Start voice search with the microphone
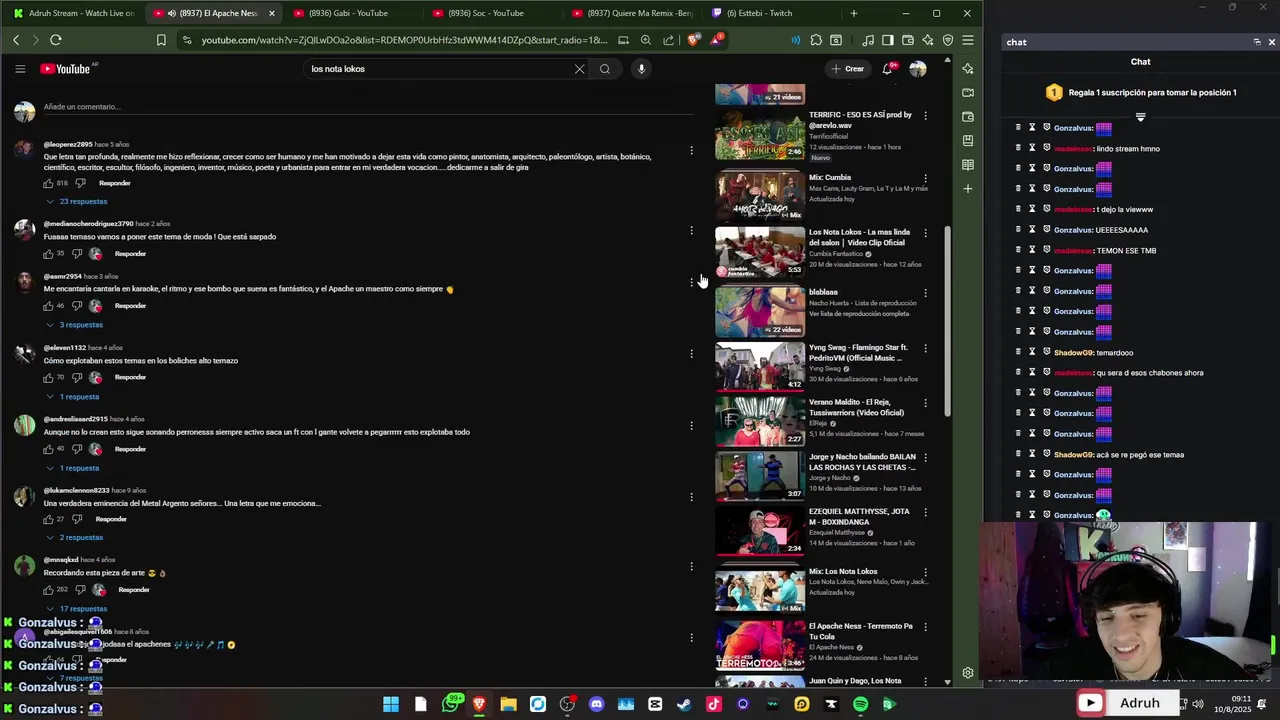The width and height of the screenshot is (1280, 720). click(641, 69)
